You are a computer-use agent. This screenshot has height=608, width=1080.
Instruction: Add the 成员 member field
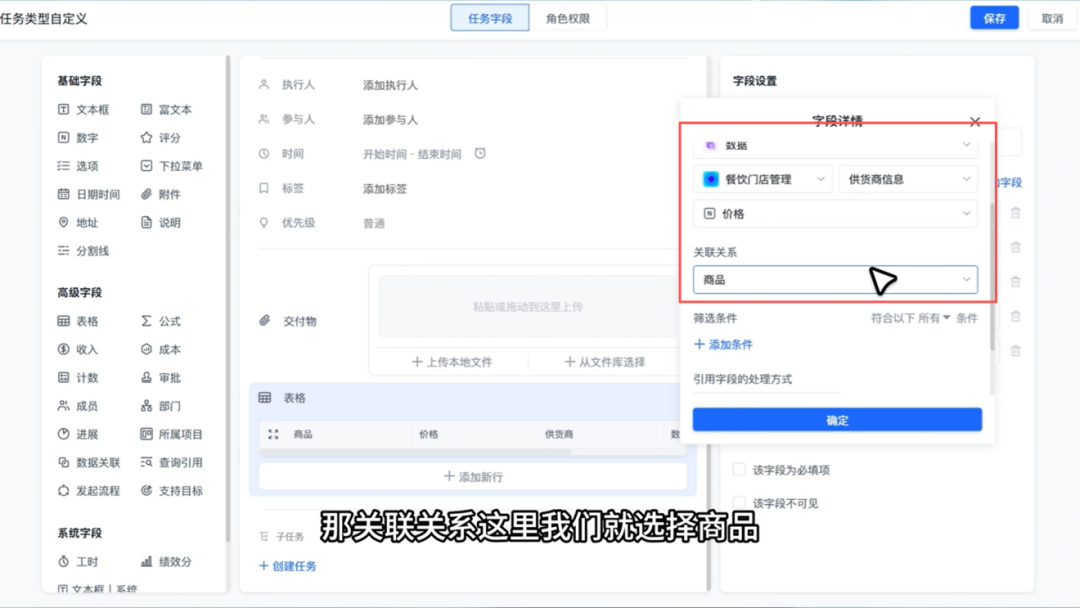[x=78, y=406]
